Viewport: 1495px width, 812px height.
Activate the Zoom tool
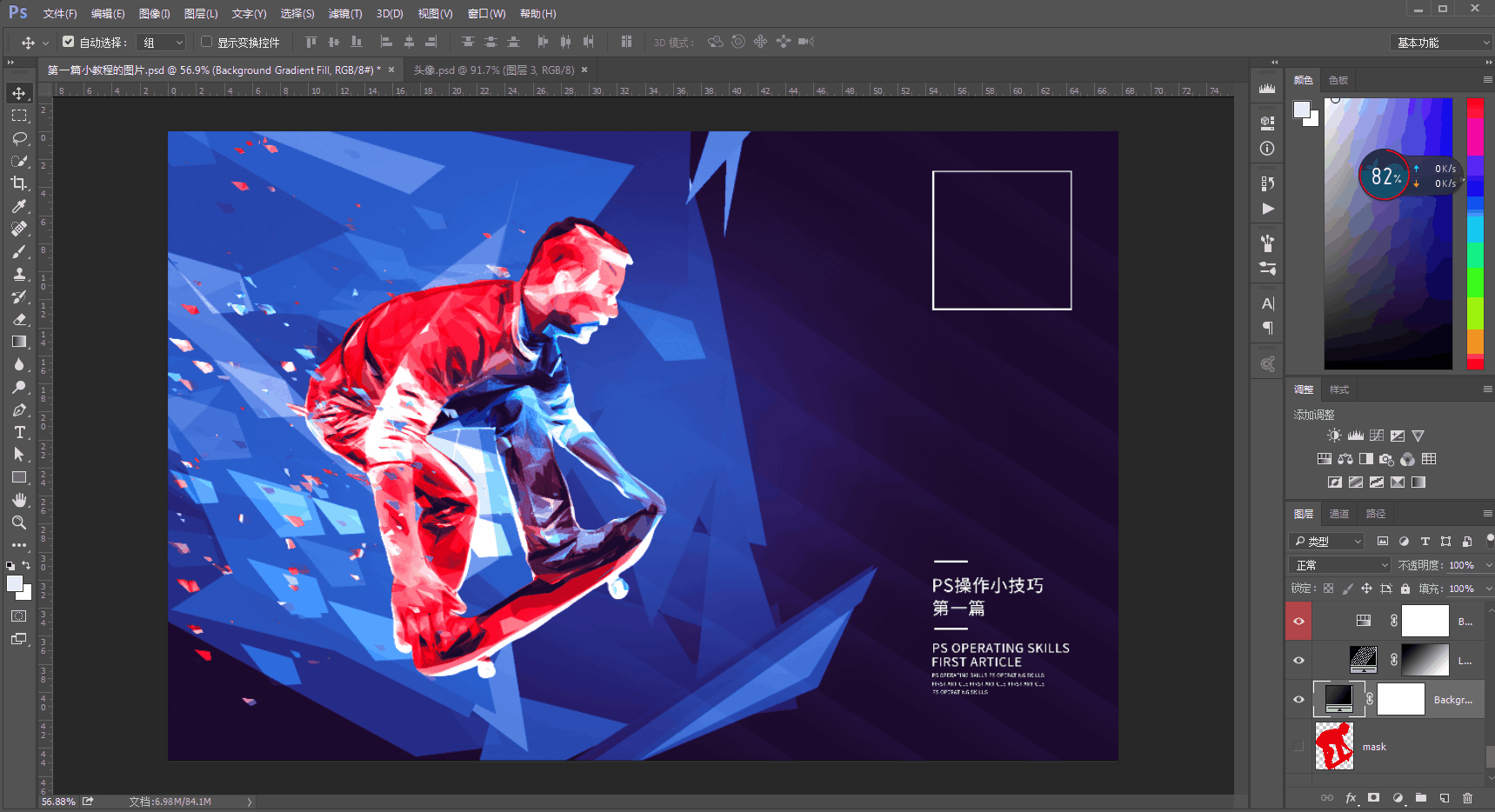[19, 522]
